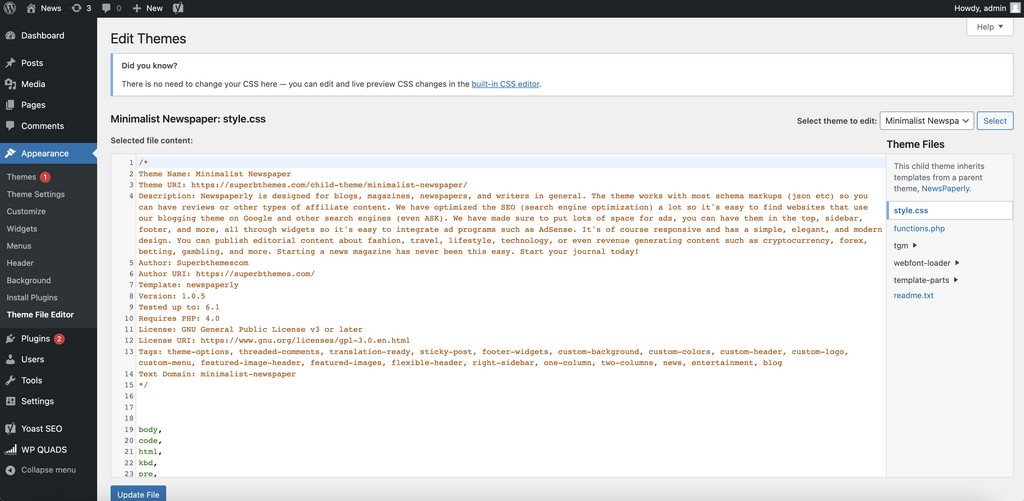Click the Text Domain line in editor
The image size is (1024, 501).
point(217,374)
